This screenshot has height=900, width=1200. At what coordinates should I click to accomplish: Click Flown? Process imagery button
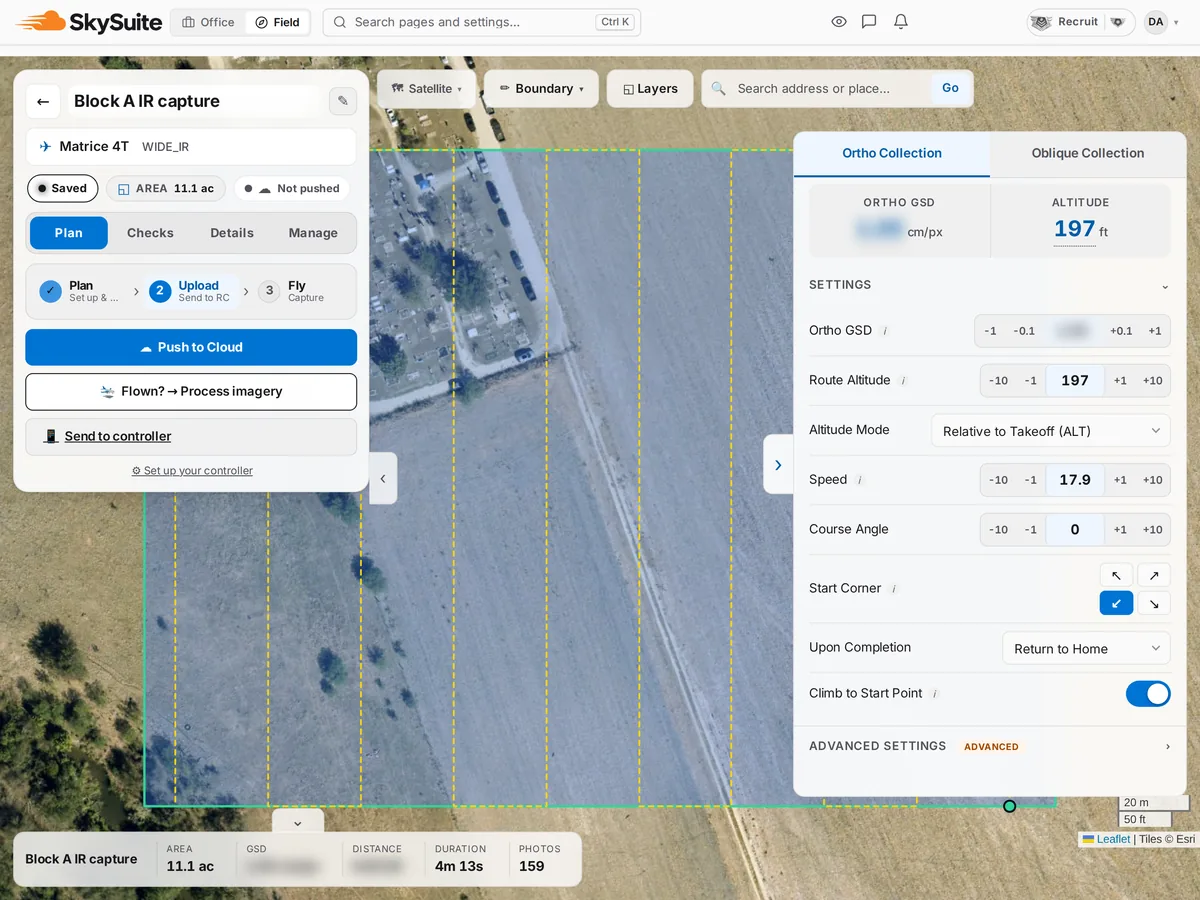point(191,392)
